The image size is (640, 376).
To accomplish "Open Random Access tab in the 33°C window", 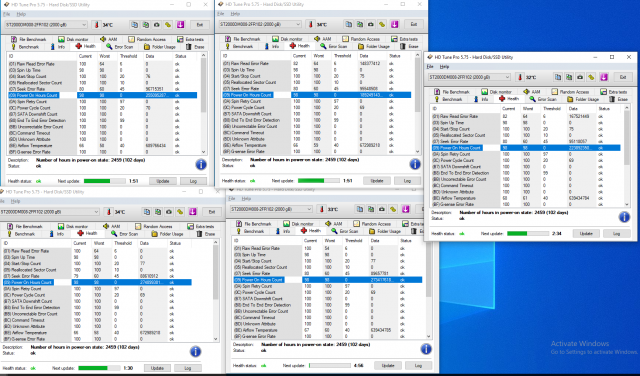I will tap(372, 224).
